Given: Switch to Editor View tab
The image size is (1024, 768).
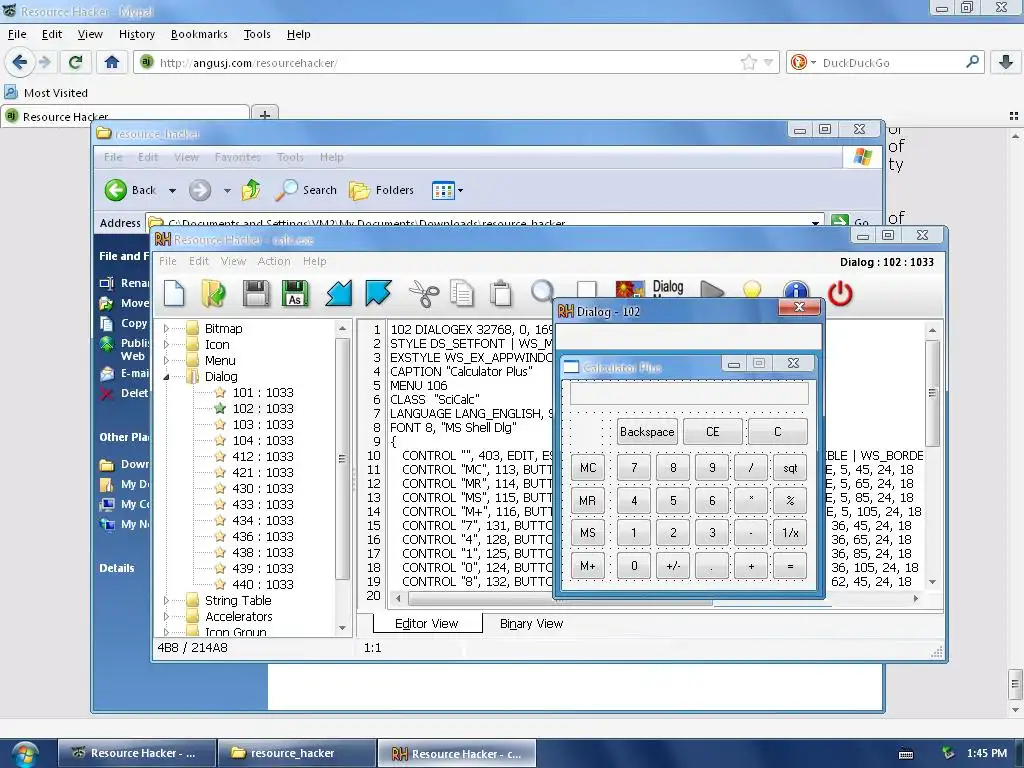Looking at the screenshot, I should coord(427,624).
